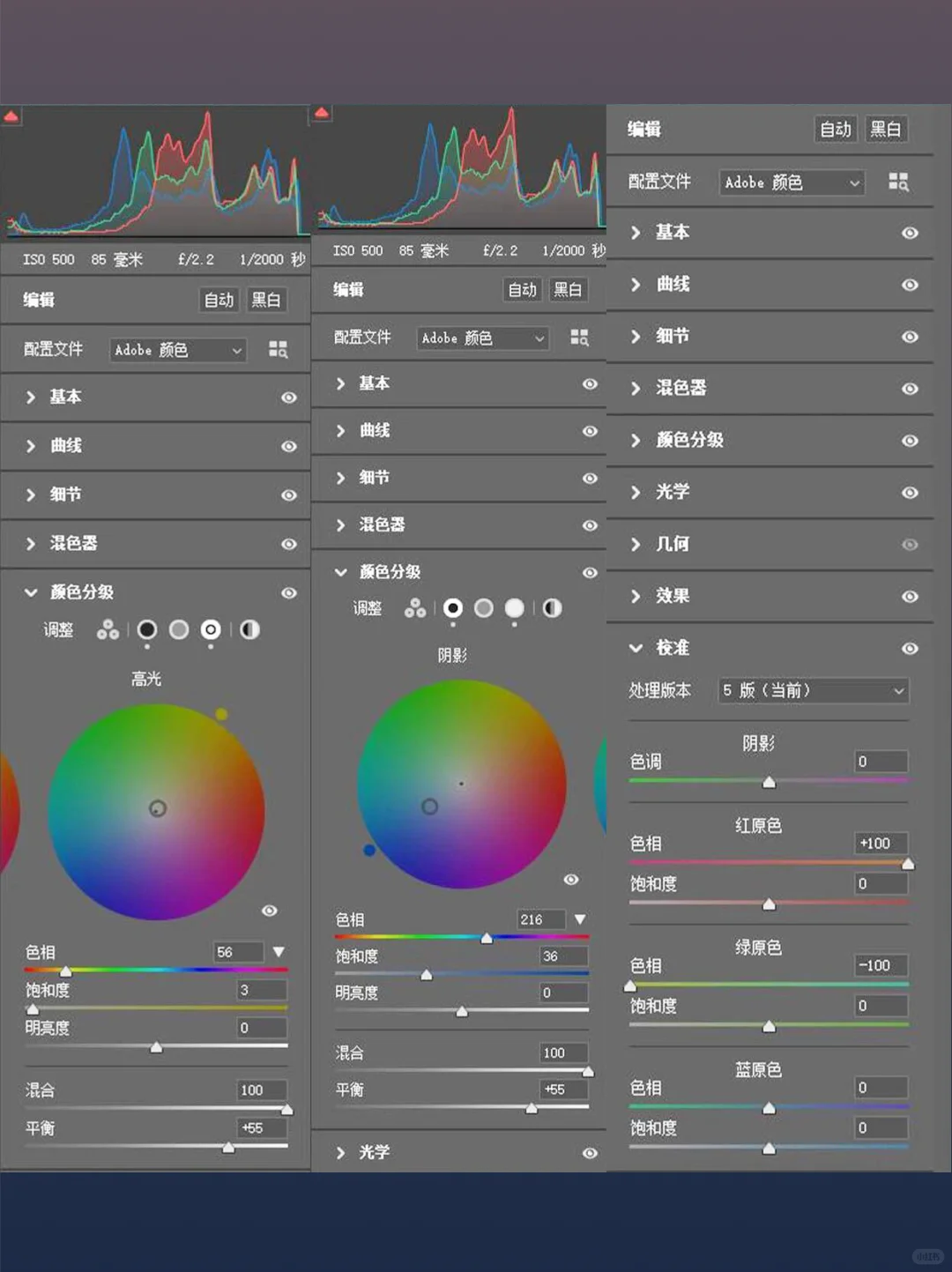Select the highlights circle icon in the 高光 panel
Image resolution: width=952 pixels, height=1272 pixels.
coord(211,629)
